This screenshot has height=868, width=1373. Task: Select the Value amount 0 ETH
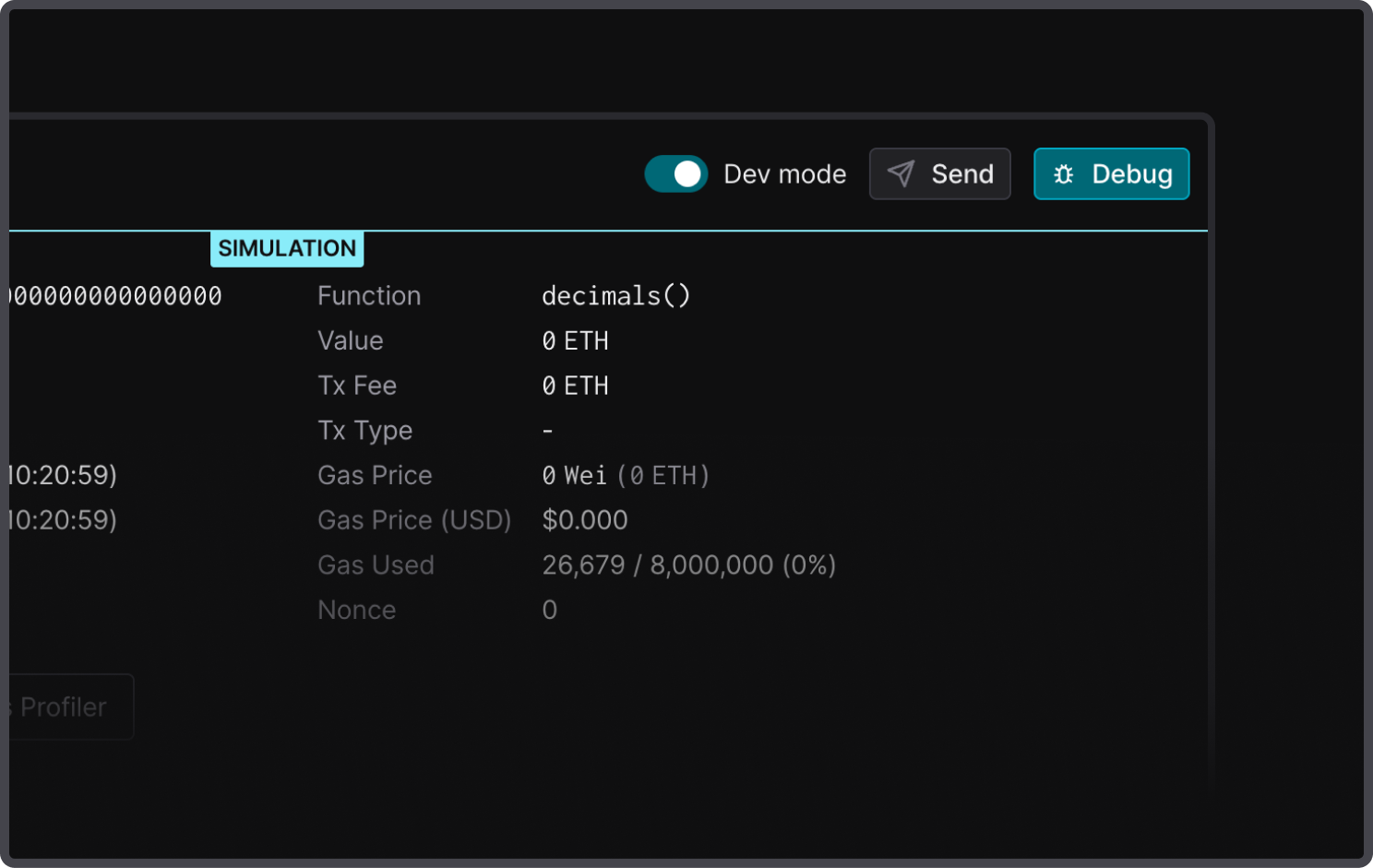tap(575, 341)
